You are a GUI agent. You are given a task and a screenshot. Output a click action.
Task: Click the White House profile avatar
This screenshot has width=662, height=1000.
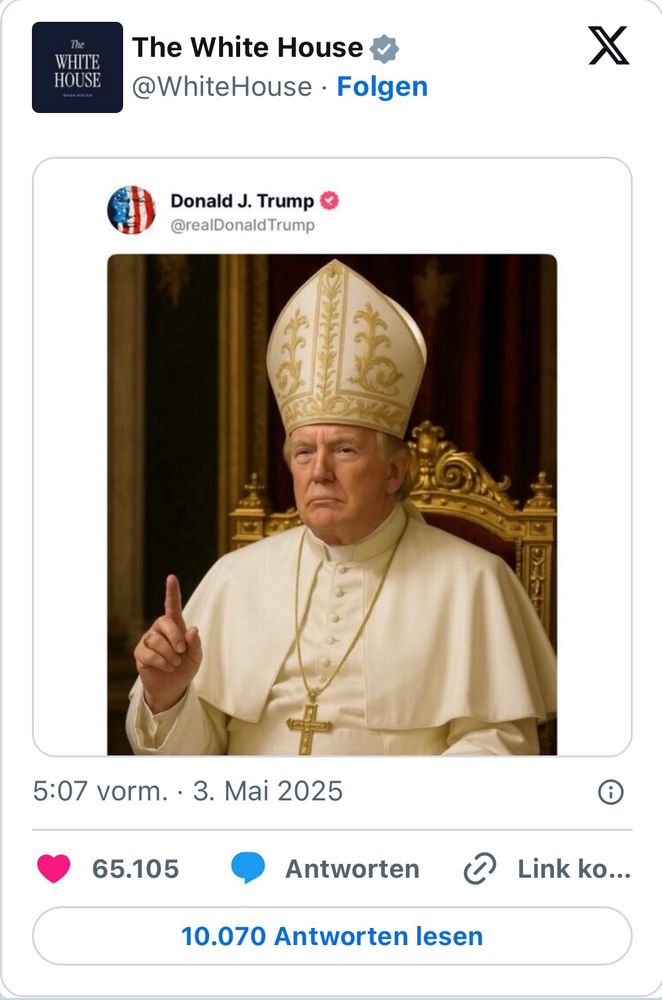click(77, 67)
